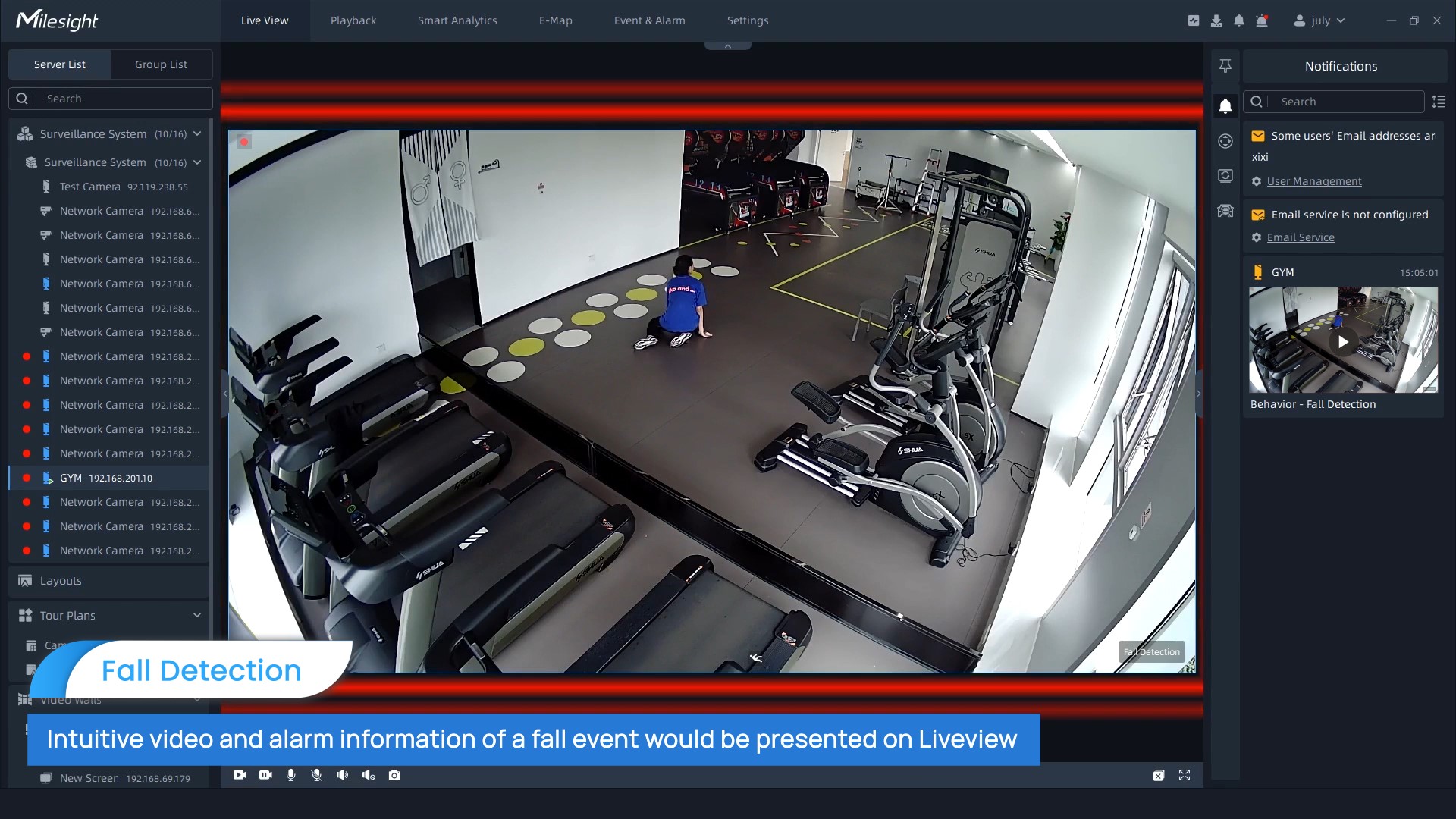1456x819 pixels.
Task: Play the GYM fall detection thumbnail
Action: [x=1343, y=341]
